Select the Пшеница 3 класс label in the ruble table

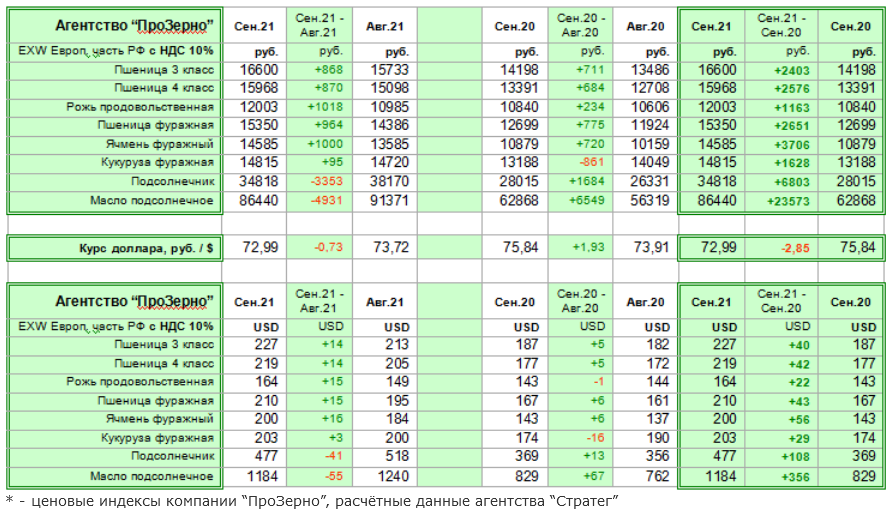(164, 71)
